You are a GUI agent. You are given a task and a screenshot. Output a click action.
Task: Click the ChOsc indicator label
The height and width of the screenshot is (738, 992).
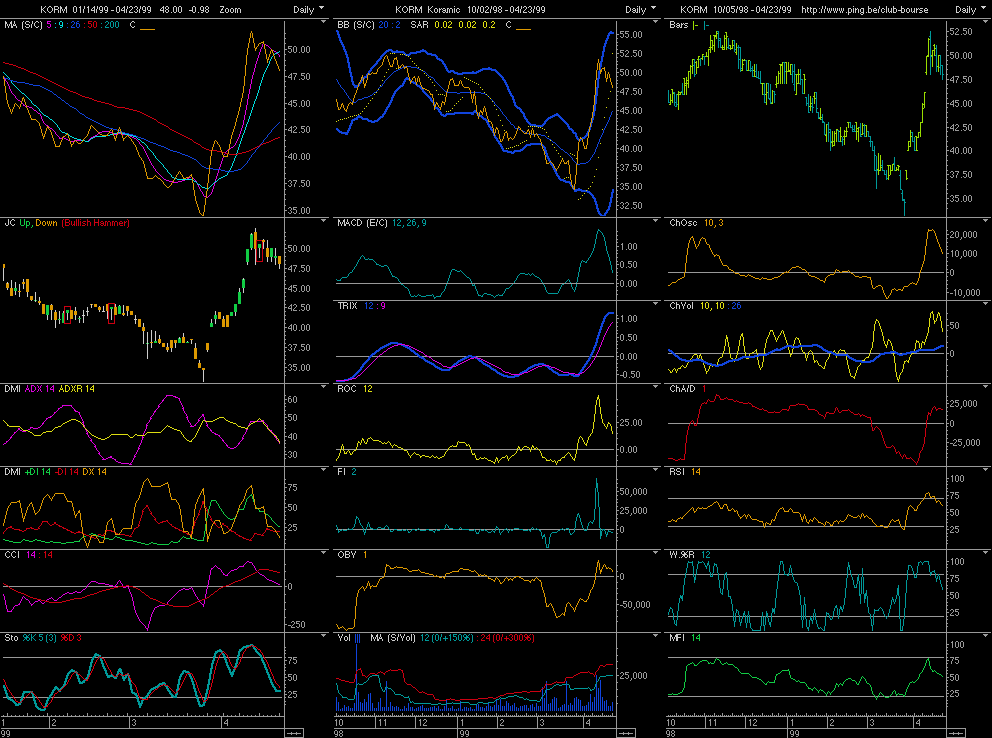[x=683, y=223]
